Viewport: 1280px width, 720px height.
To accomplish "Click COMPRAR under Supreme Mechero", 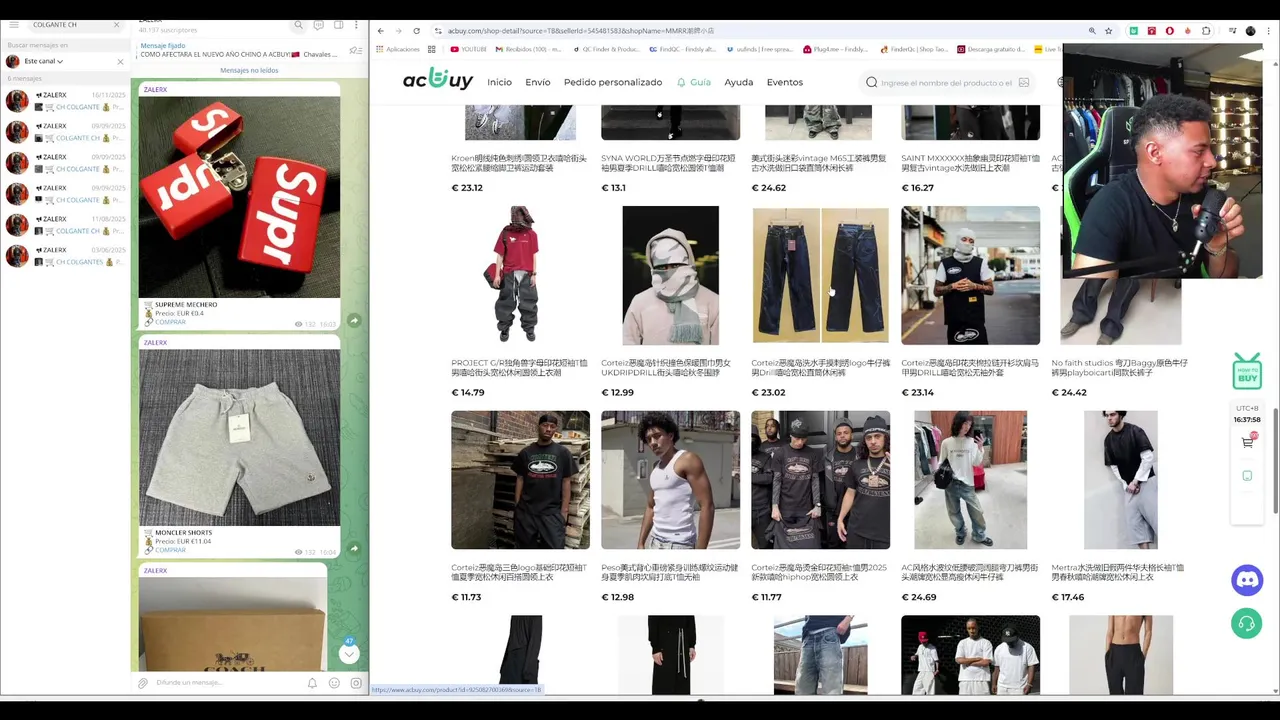I will tap(170, 322).
